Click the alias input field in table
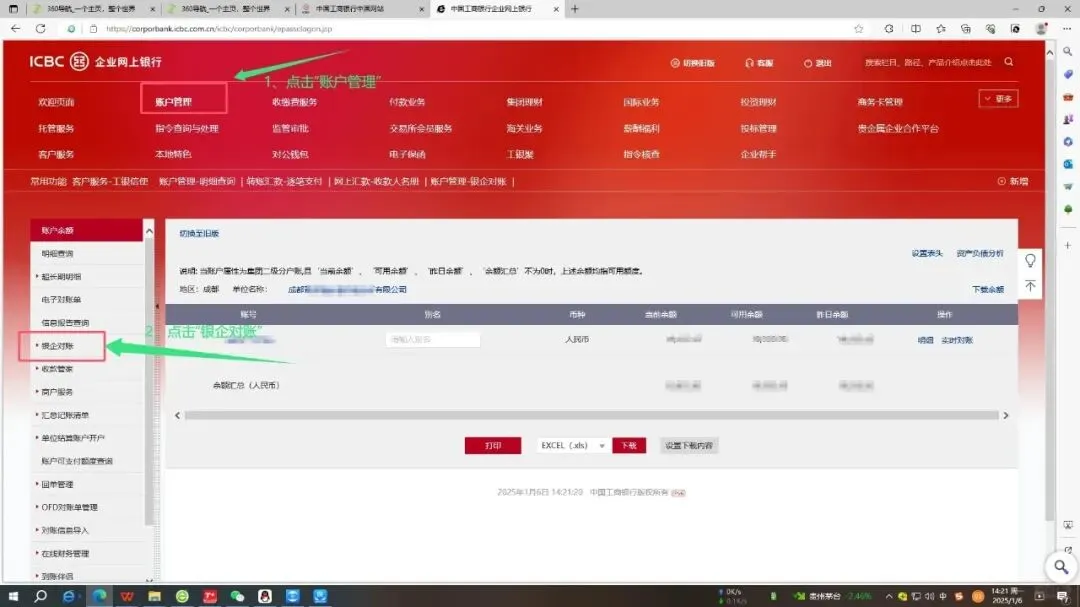Viewport: 1080px width, 607px height. tap(433, 340)
